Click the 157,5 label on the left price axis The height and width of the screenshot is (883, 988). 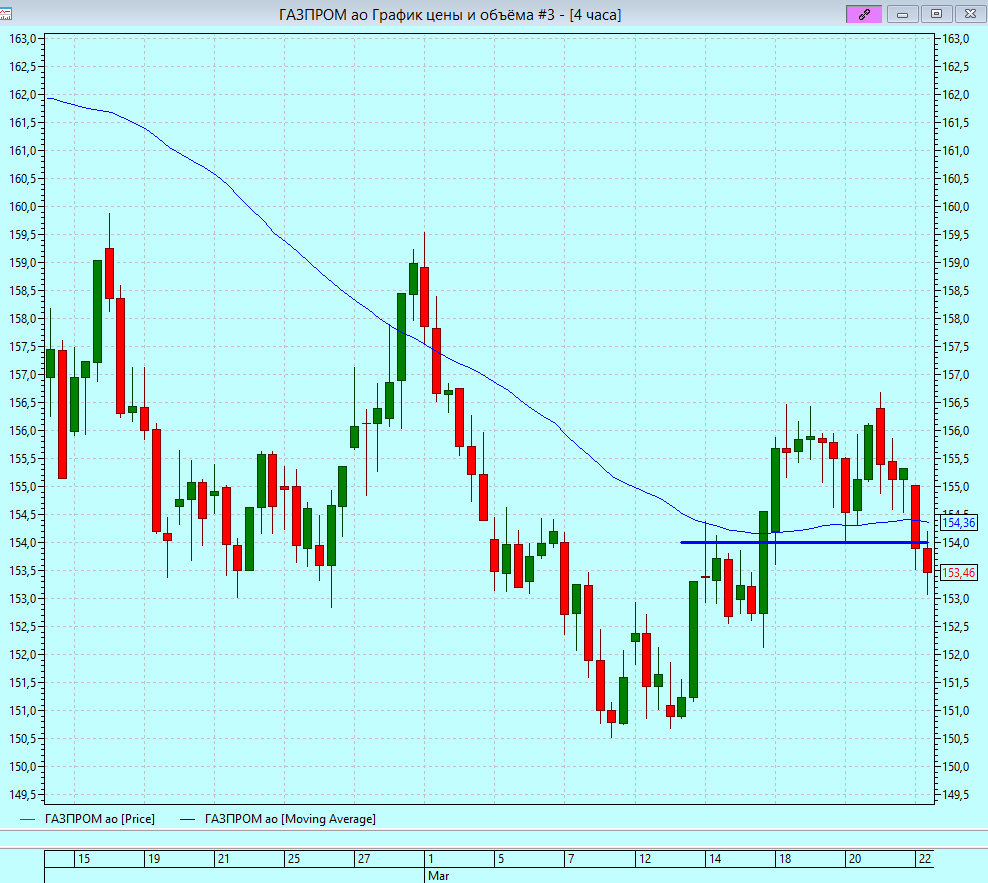[x=23, y=347]
